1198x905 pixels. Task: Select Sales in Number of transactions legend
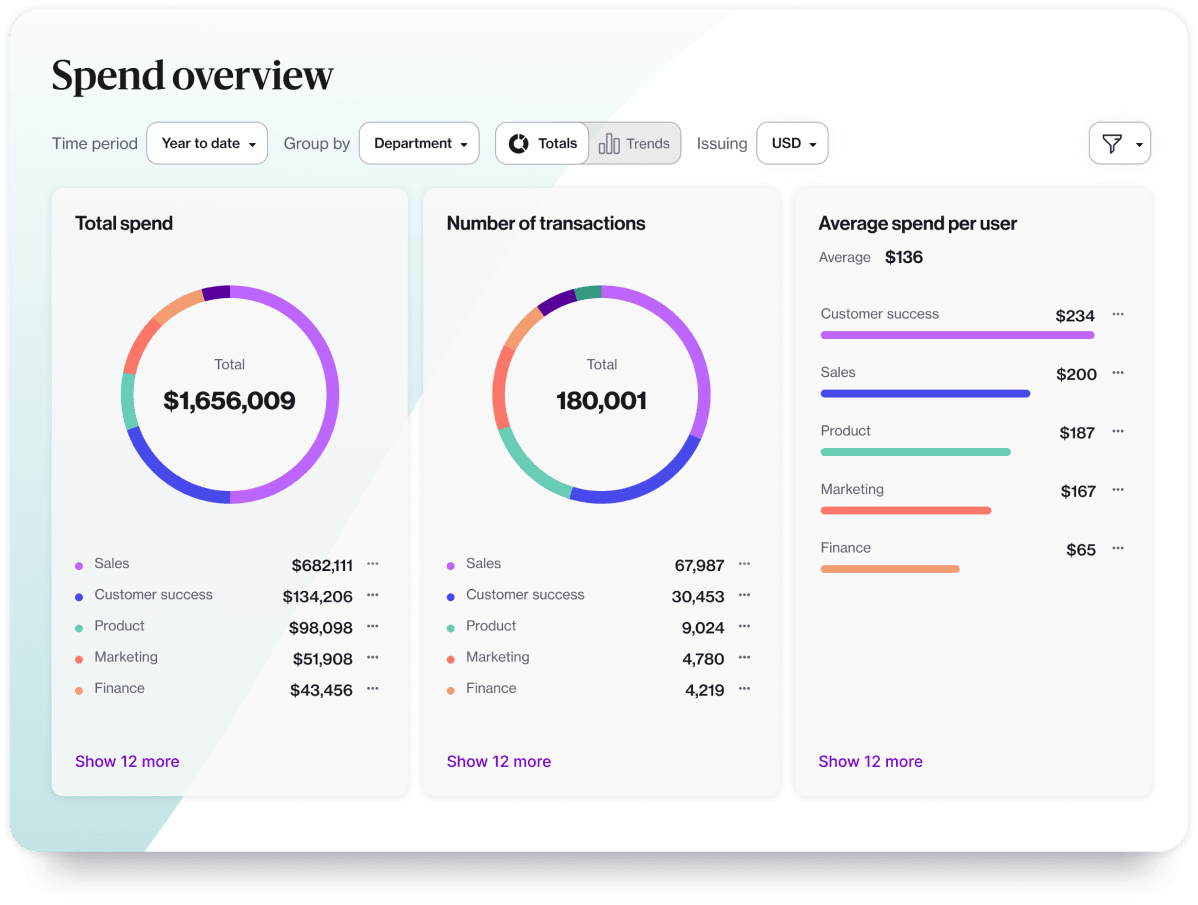pyautogui.click(x=484, y=564)
